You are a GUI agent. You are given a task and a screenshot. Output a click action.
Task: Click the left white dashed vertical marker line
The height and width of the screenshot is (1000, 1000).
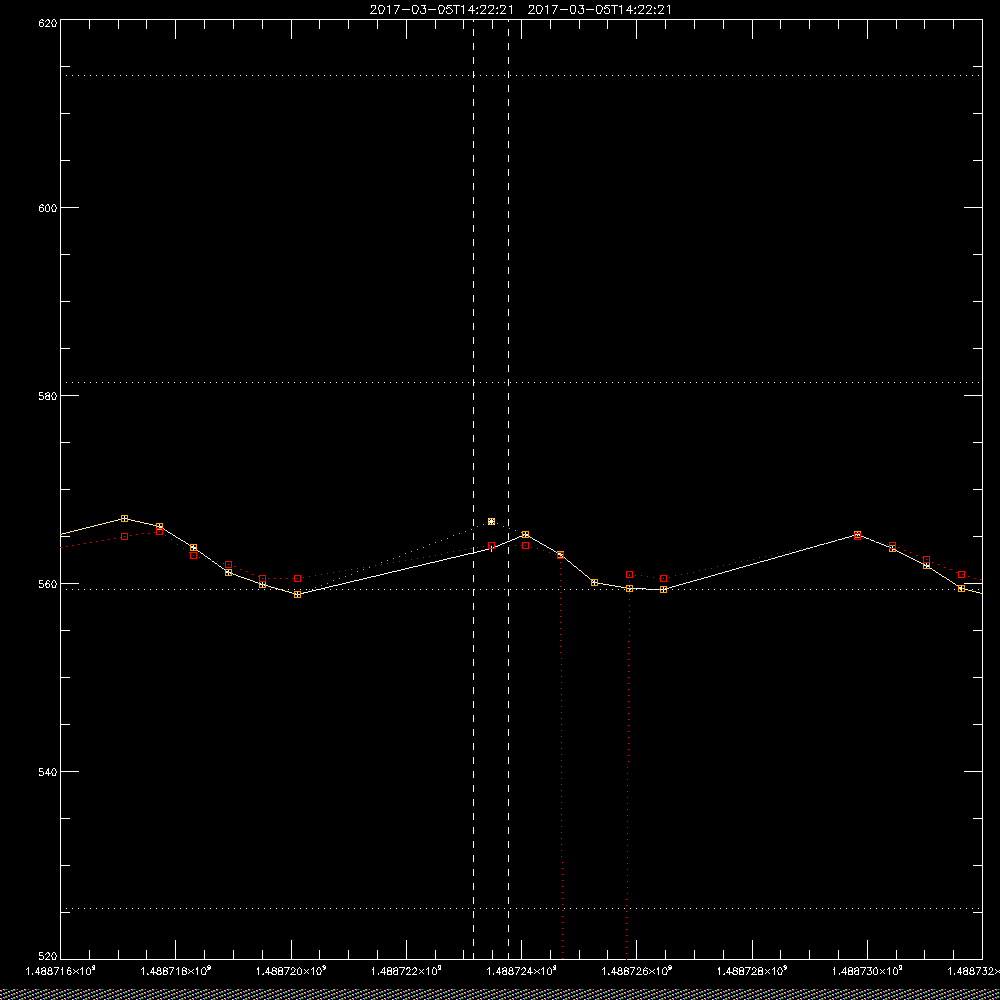tap(473, 489)
